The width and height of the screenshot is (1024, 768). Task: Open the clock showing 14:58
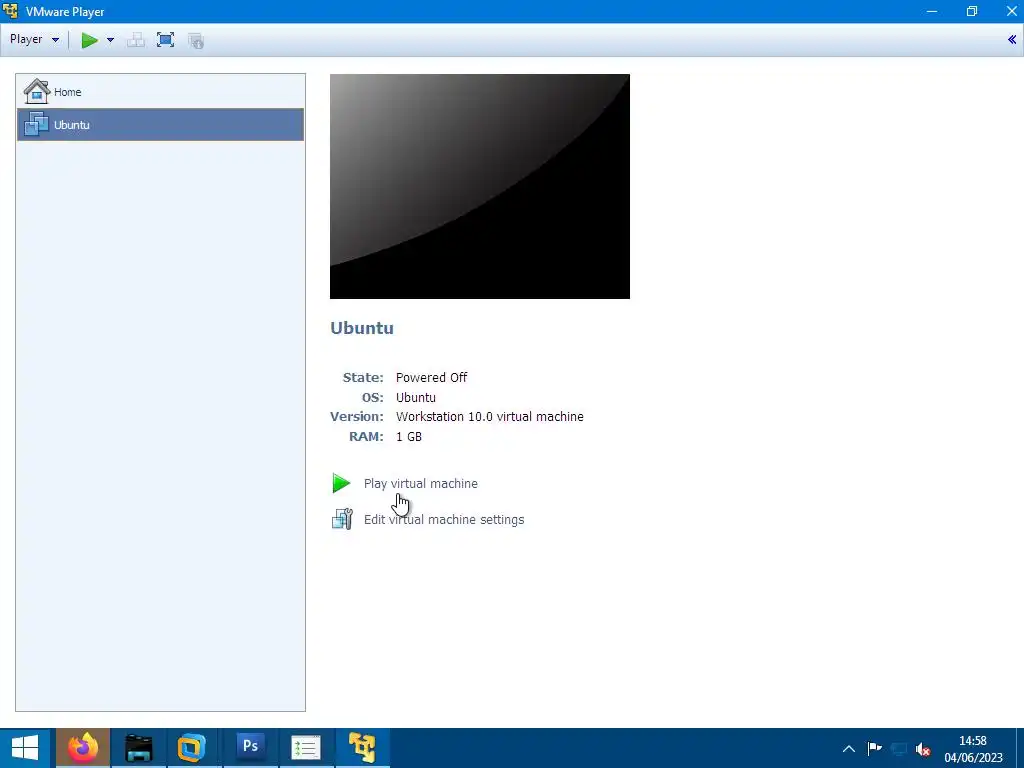pos(973,749)
